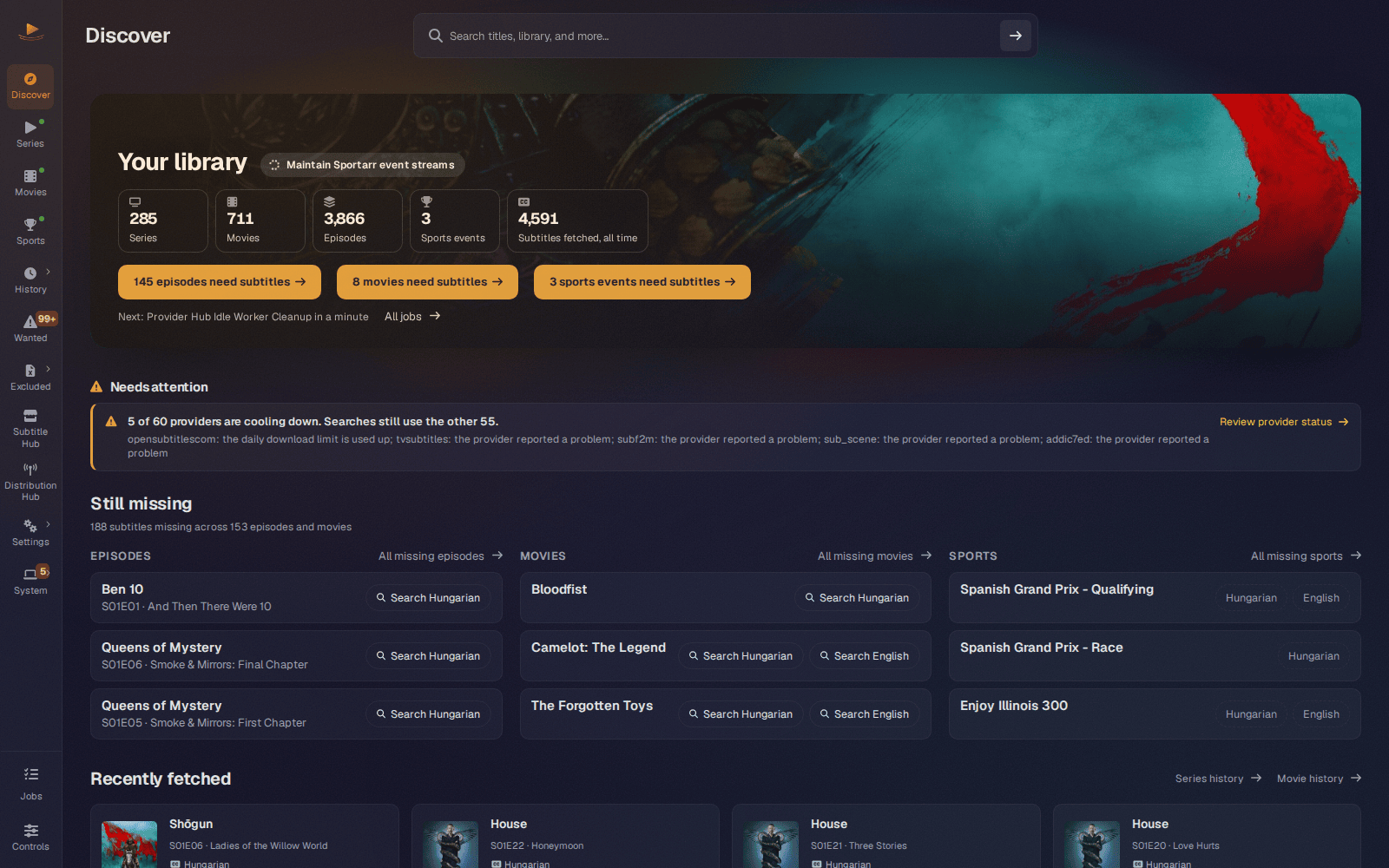Screen dimensions: 1389x868
Task: Open Settings gears icon in sidebar
Action: coord(30,526)
